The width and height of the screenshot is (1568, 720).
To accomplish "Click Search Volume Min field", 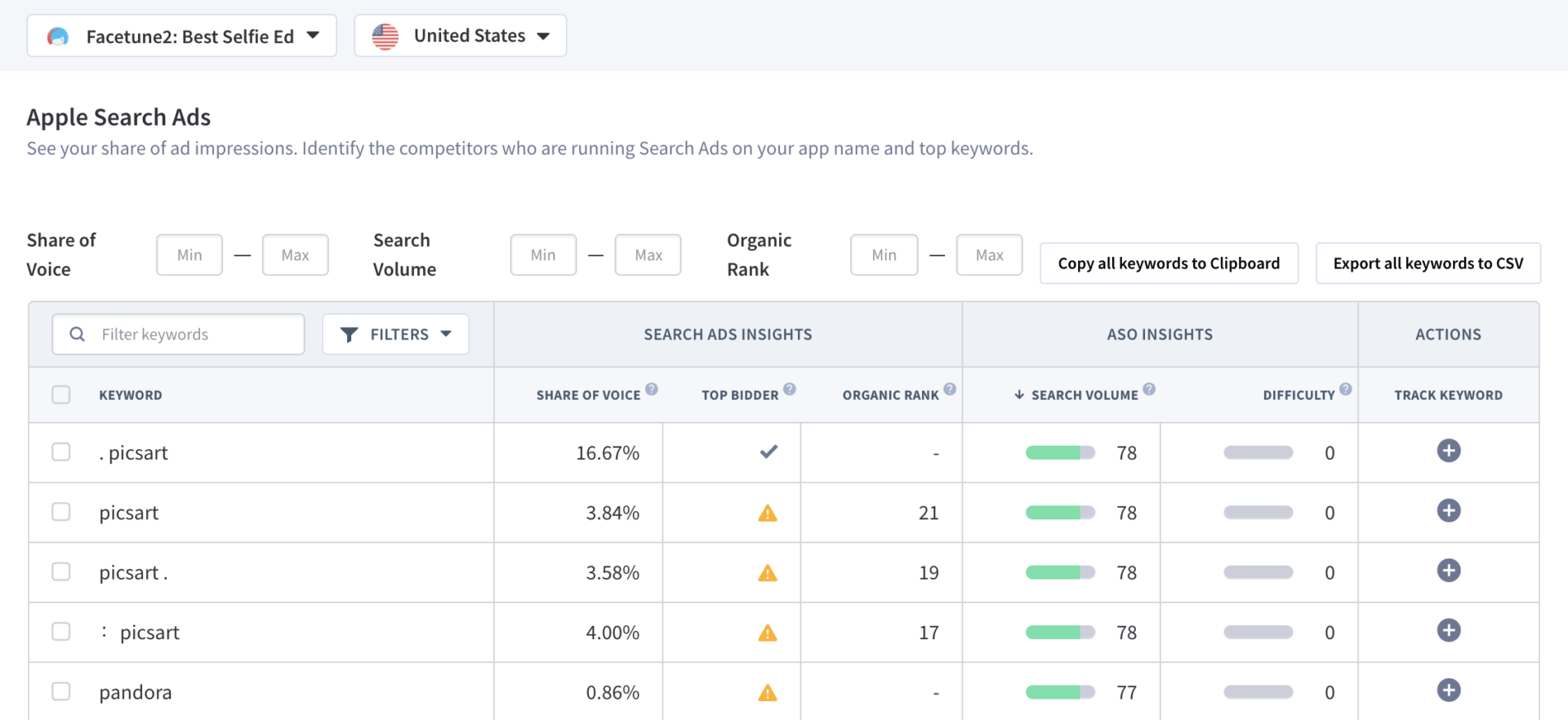I will click(543, 255).
